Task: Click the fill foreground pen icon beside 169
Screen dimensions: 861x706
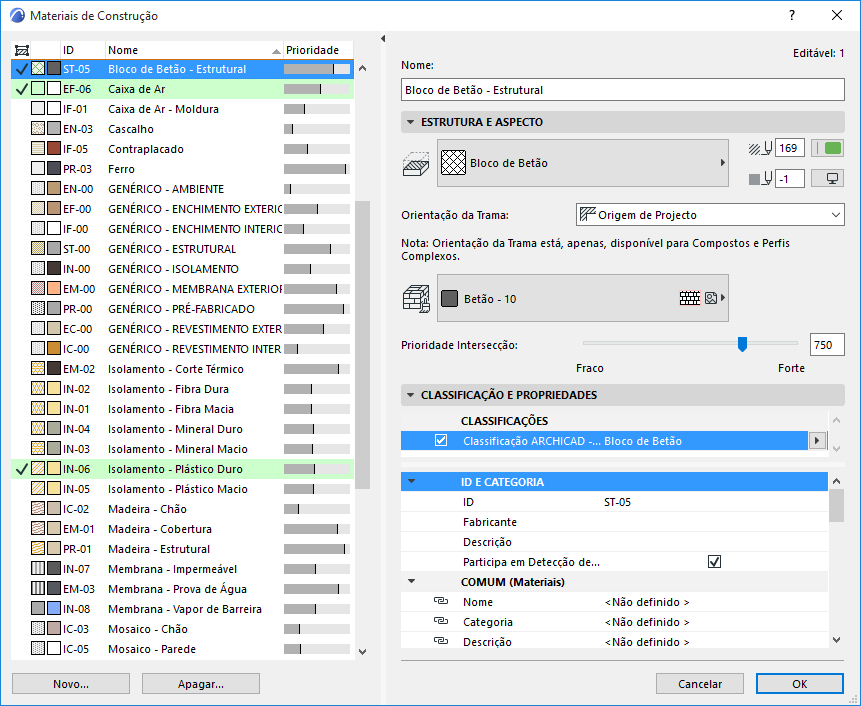Action: click(760, 148)
